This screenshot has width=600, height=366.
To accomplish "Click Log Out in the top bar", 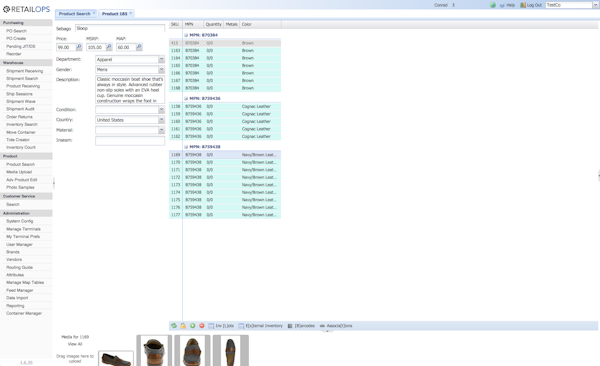I will 531,5.
